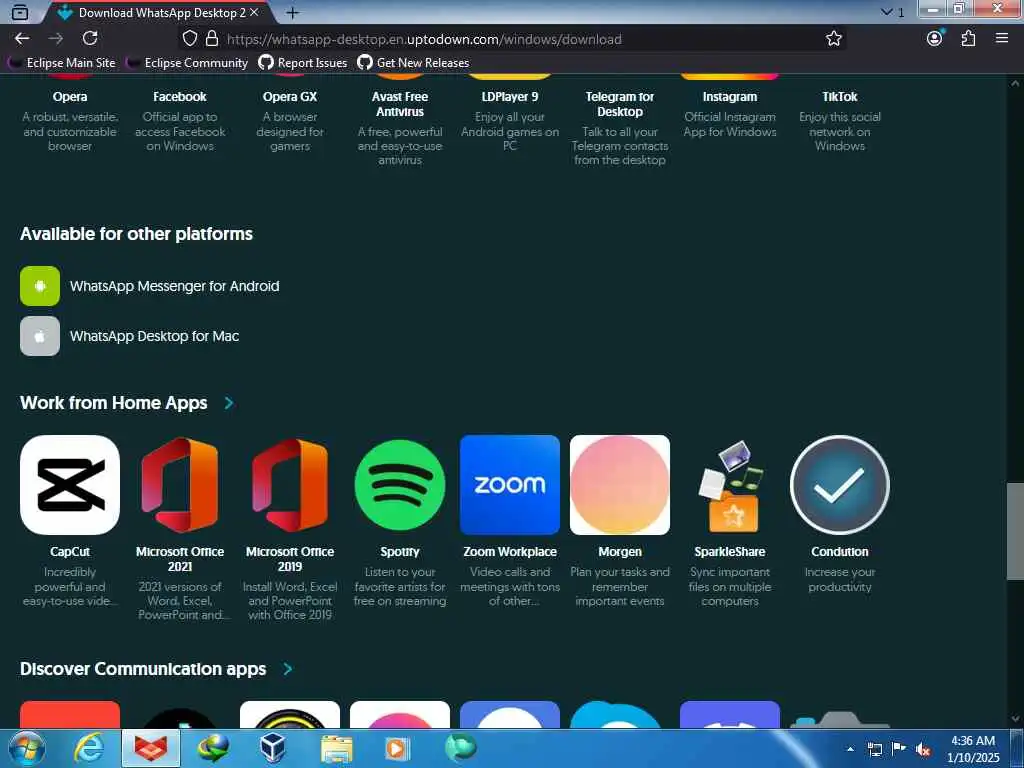The width and height of the screenshot is (1024, 768).
Task: Open the Opera GX app link
Action: pos(290,97)
